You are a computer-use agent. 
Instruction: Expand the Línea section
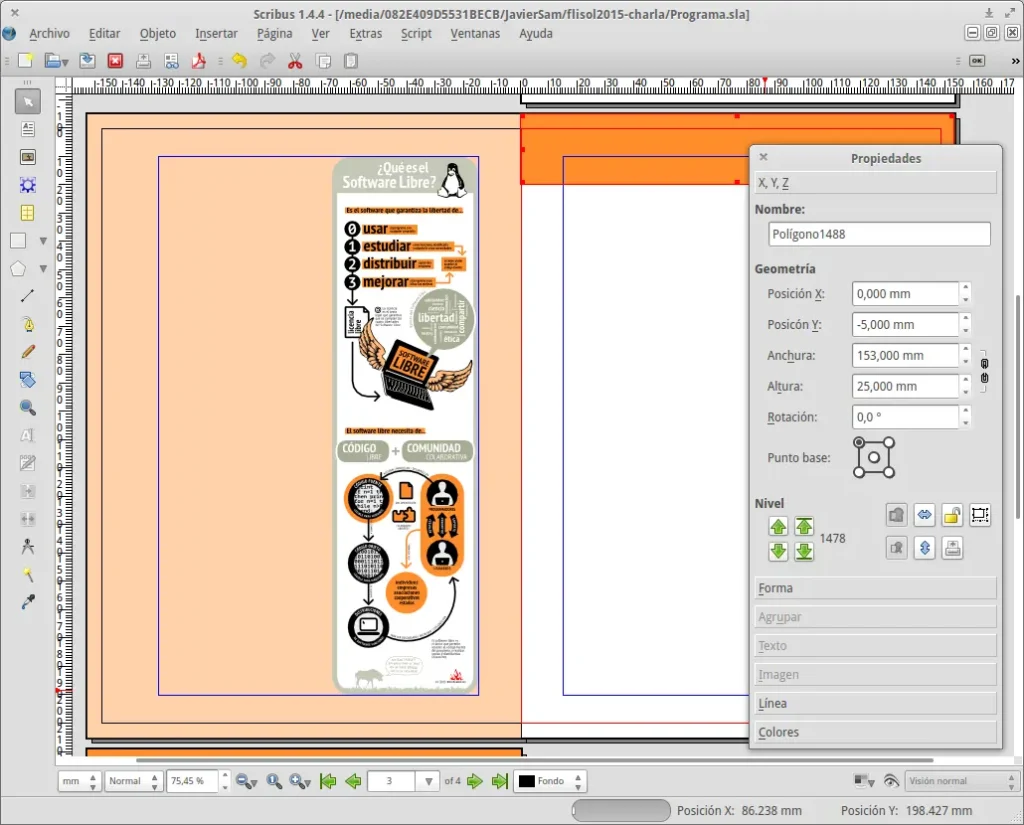[875, 704]
